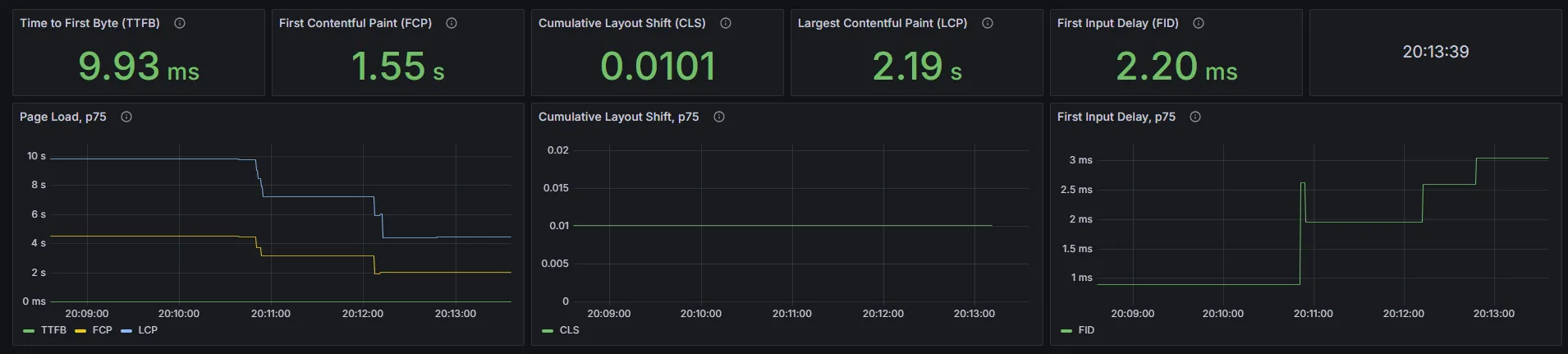Toggle the FCP series in the legend
This screenshot has height=354, width=1568.
pyautogui.click(x=102, y=330)
